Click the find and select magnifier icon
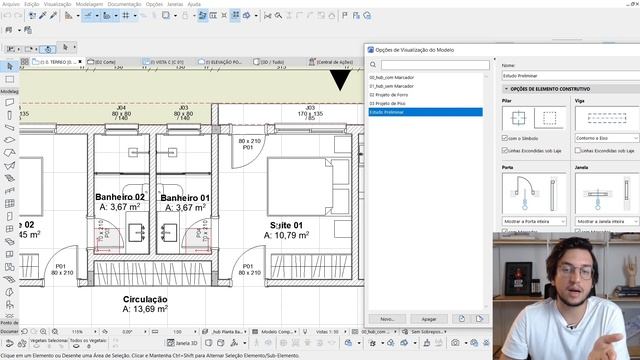This screenshot has height=360, width=640. pos(278,16)
